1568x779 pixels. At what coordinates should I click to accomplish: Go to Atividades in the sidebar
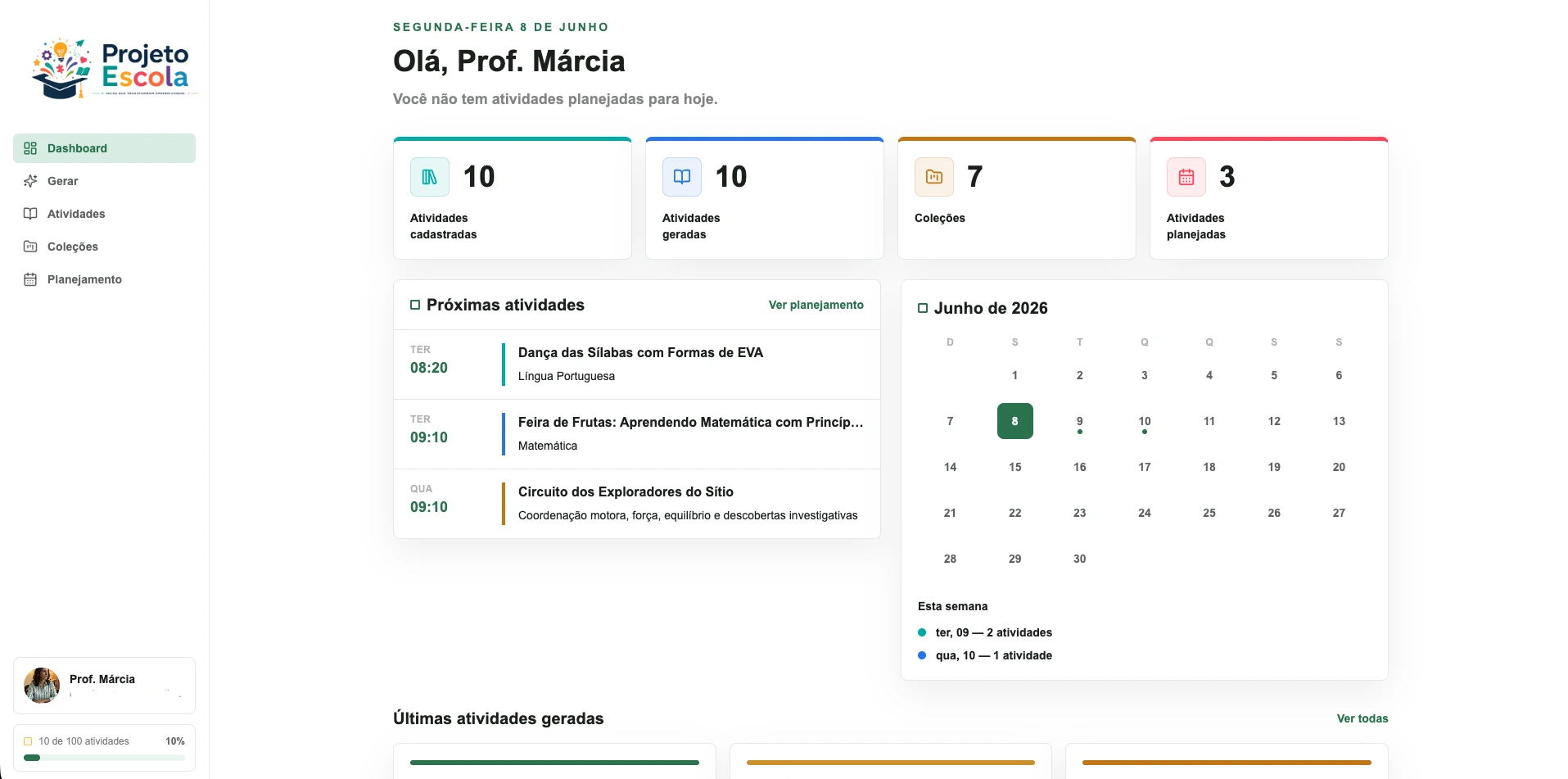point(104,214)
